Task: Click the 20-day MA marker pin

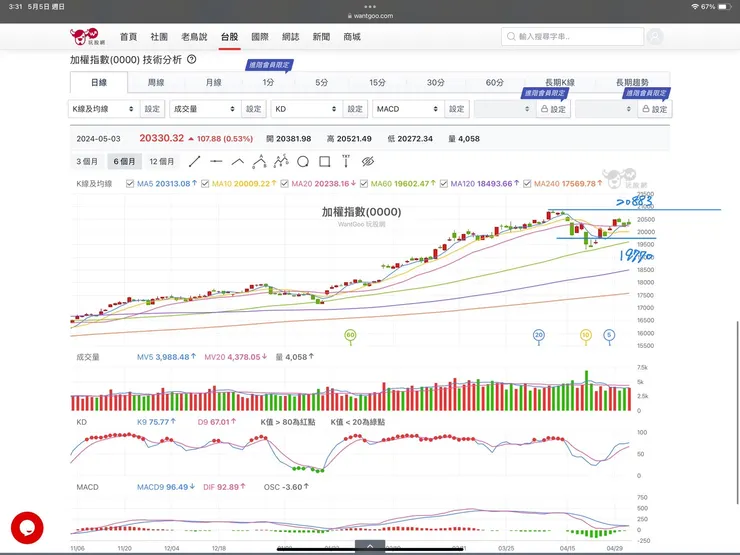Action: pyautogui.click(x=538, y=336)
